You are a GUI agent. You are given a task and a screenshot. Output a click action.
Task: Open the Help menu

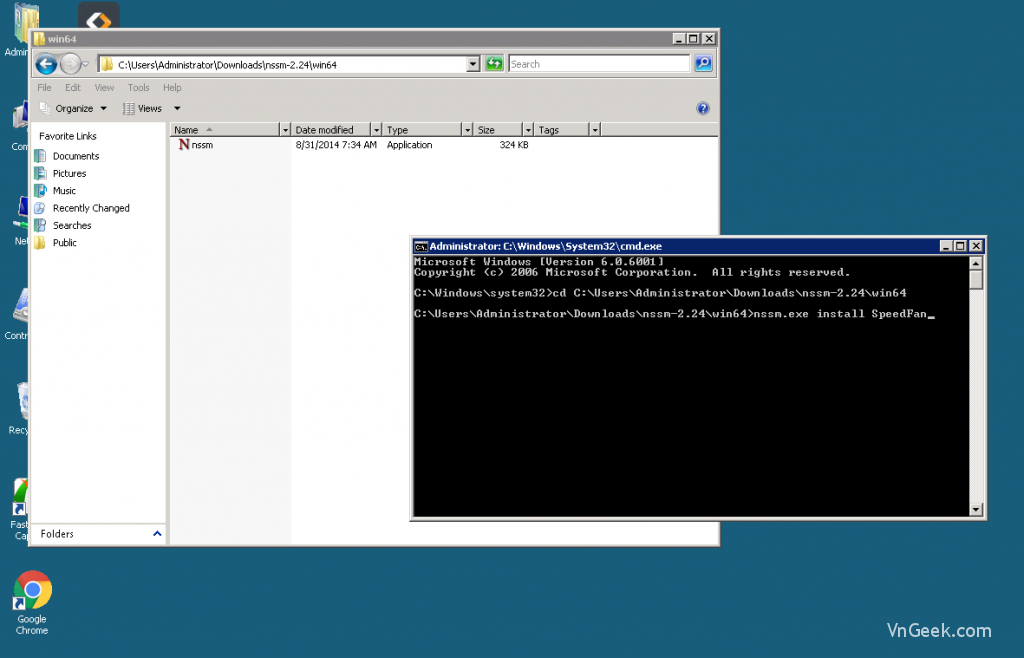(172, 87)
